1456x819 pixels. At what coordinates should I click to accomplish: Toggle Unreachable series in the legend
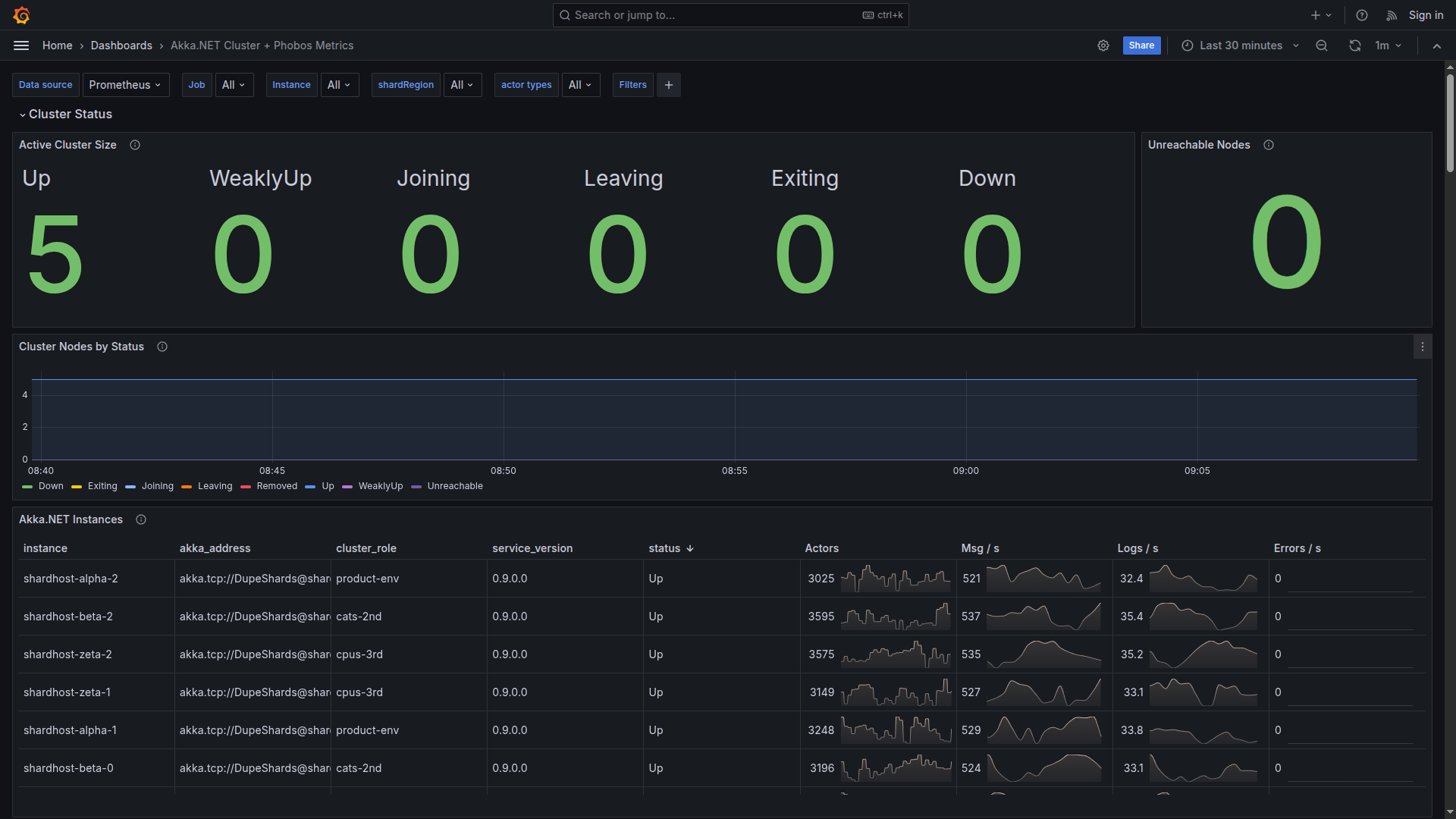(454, 486)
